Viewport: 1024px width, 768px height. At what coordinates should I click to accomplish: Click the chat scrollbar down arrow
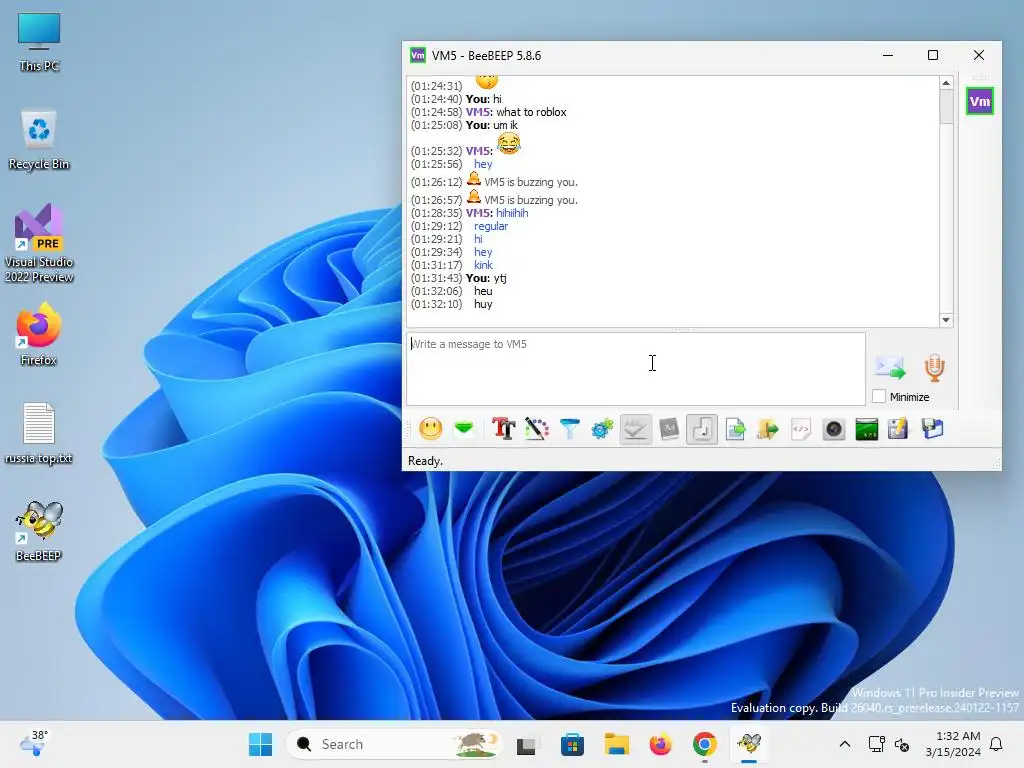(946, 320)
